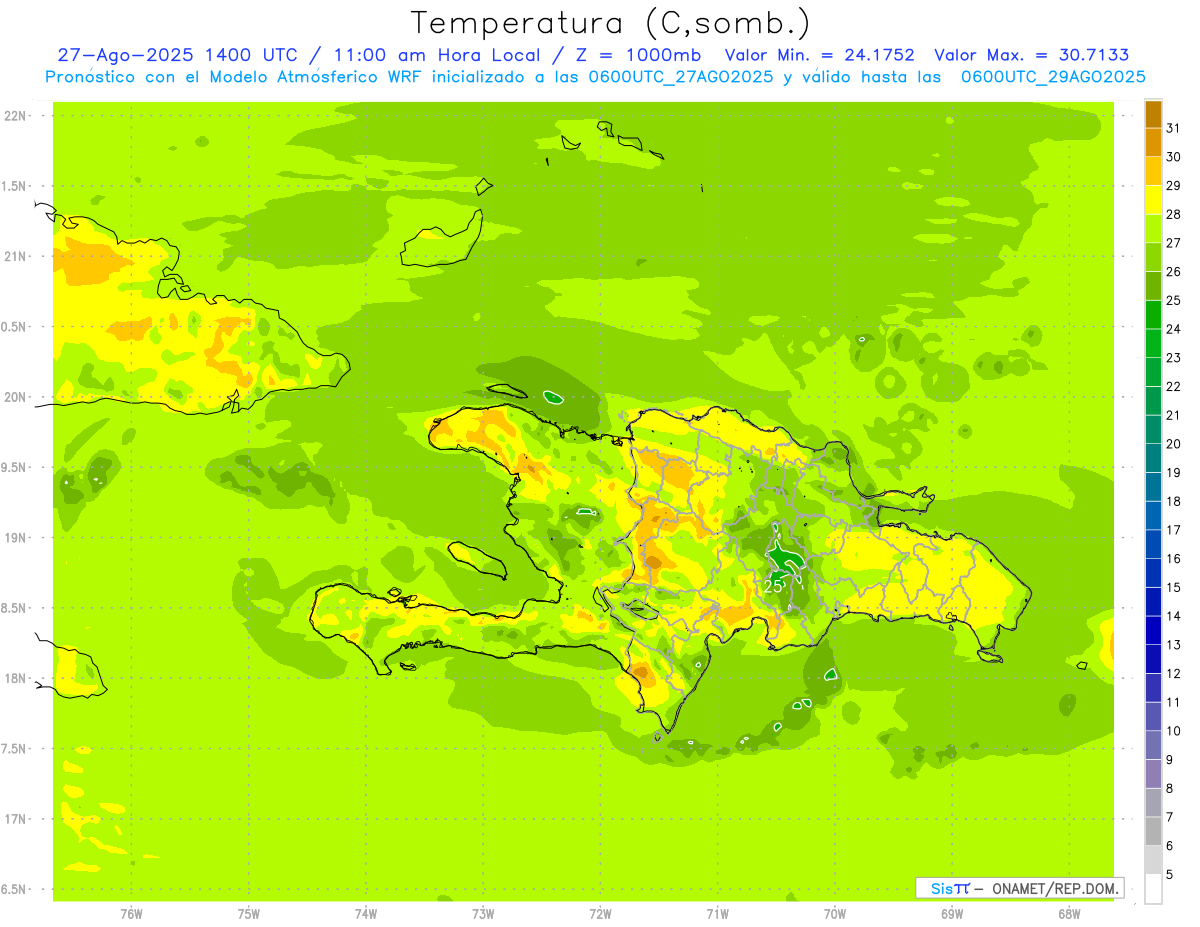Click the axis label '8.5N'
Screen dimensions: 1200x927
point(15,608)
